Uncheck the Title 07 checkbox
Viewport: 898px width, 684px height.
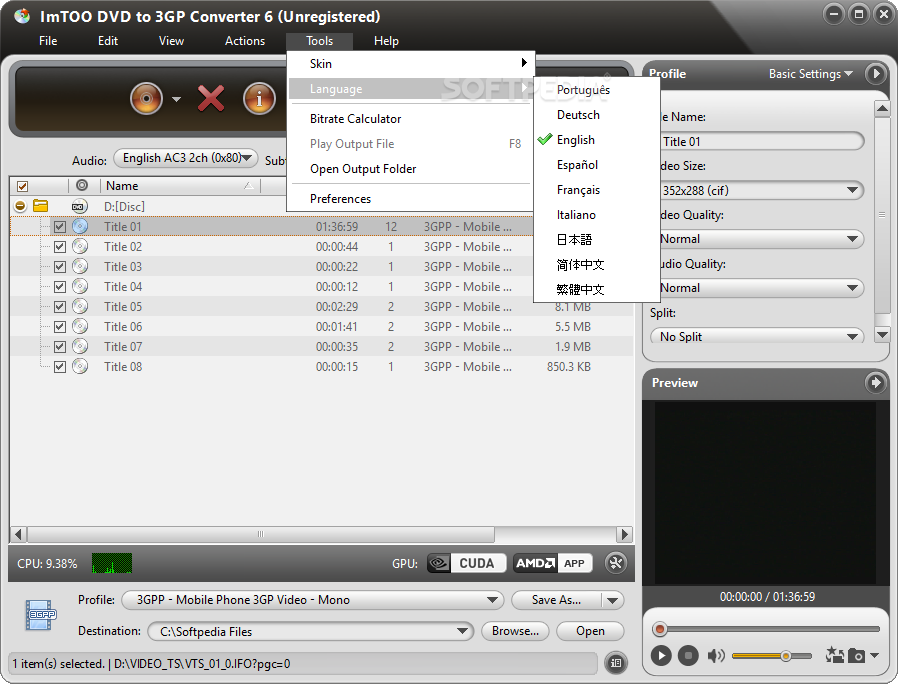(60, 347)
